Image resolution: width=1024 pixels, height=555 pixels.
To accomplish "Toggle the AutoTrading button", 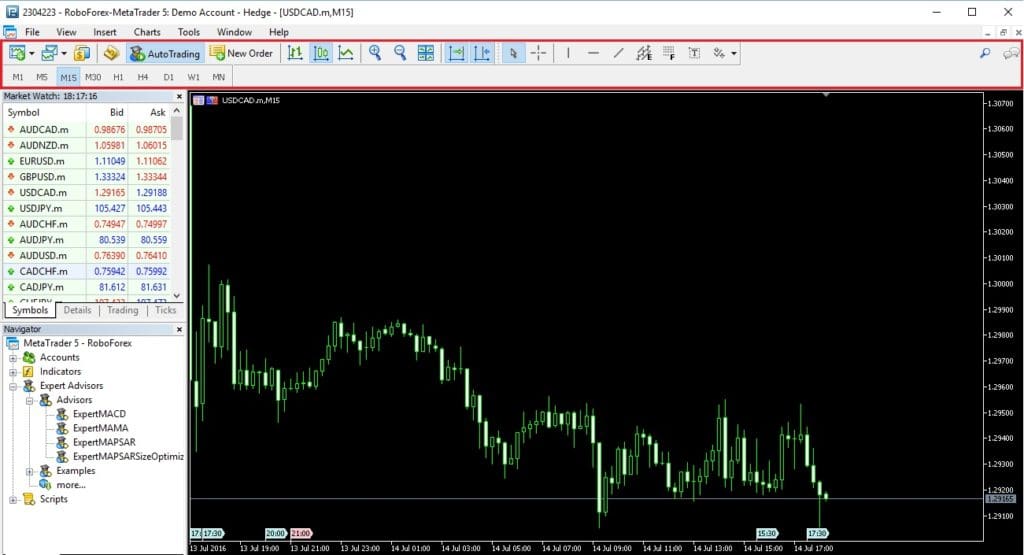I will (165, 54).
